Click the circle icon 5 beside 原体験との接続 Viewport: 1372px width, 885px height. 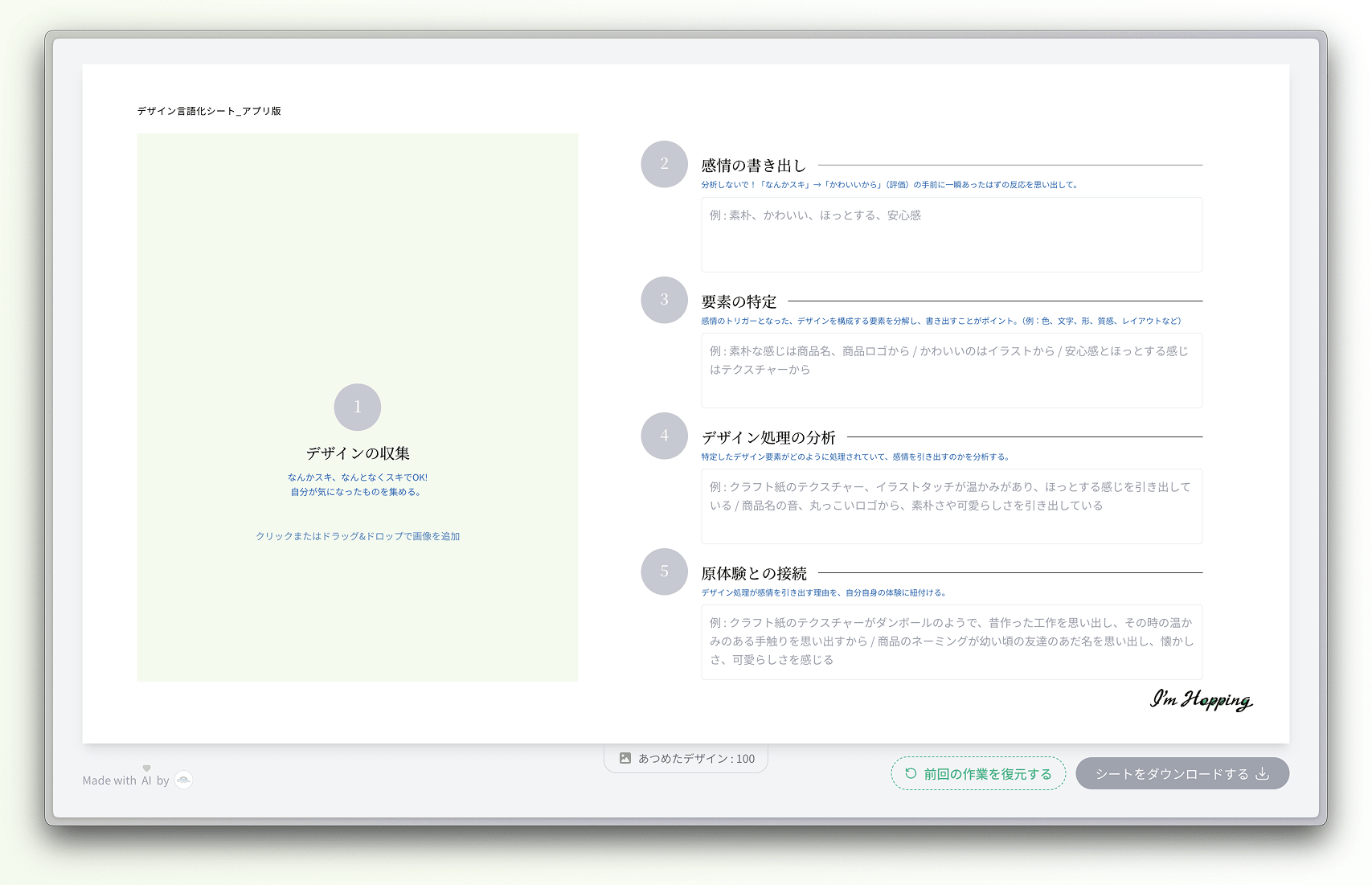[664, 572]
